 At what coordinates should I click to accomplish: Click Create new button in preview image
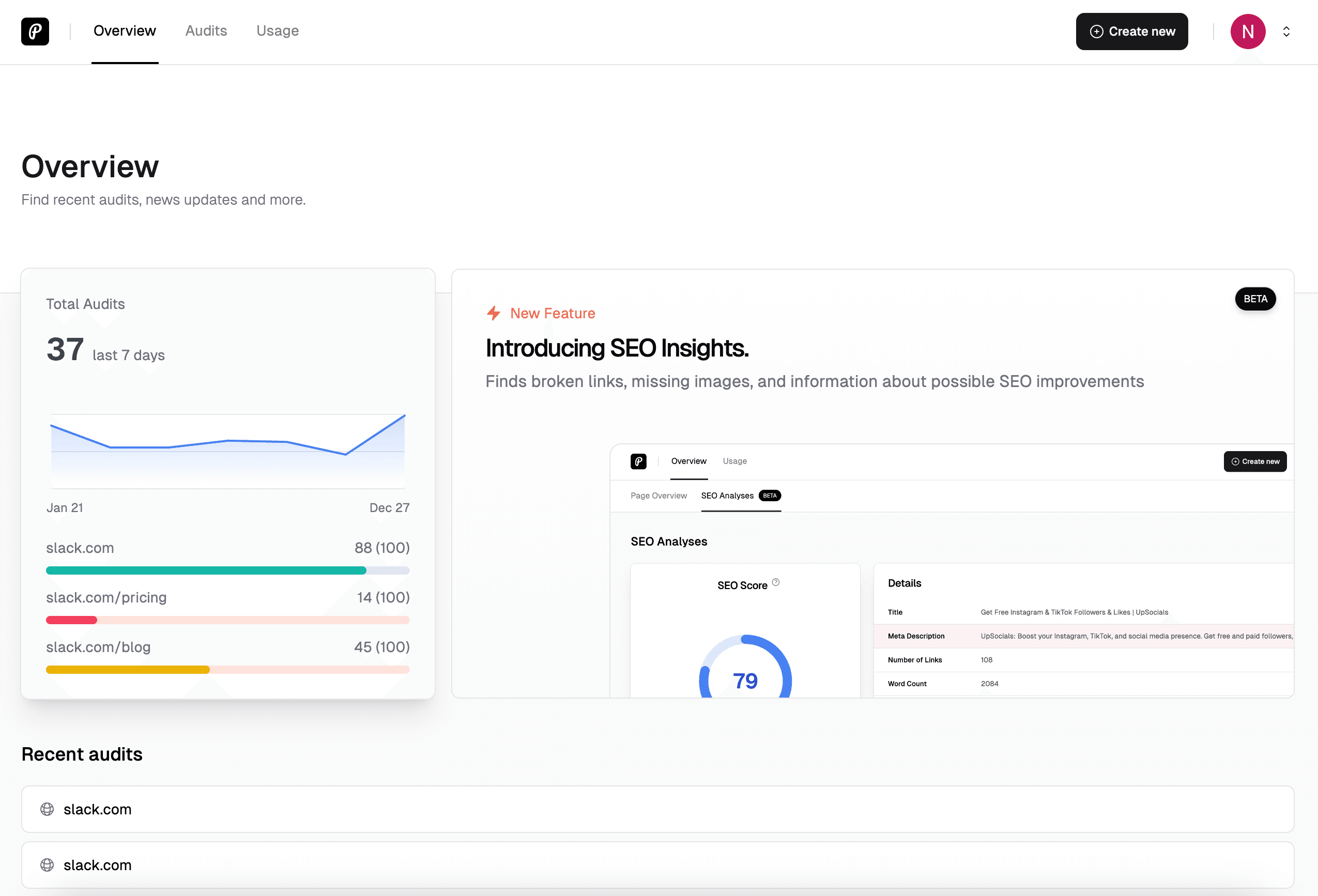[x=1255, y=461]
